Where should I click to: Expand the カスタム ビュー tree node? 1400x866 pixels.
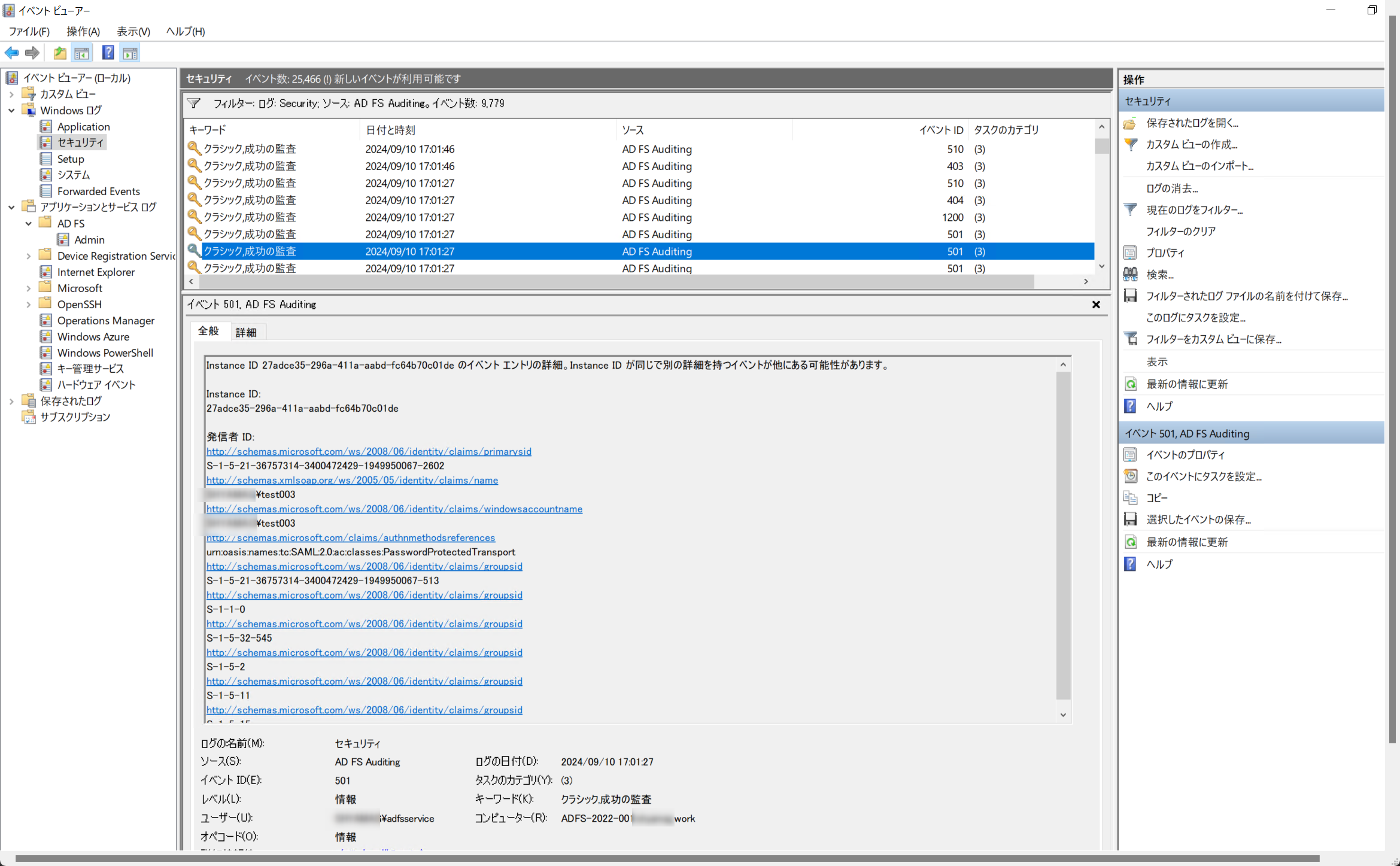point(11,94)
